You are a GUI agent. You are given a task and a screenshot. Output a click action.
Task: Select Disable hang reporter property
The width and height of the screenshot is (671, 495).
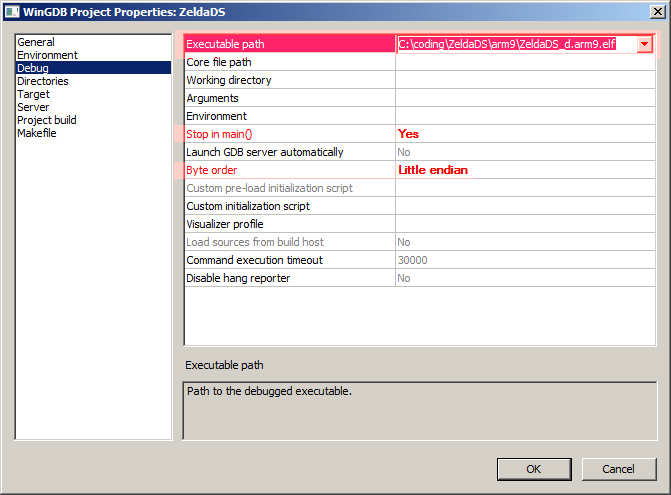pyautogui.click(x=290, y=278)
